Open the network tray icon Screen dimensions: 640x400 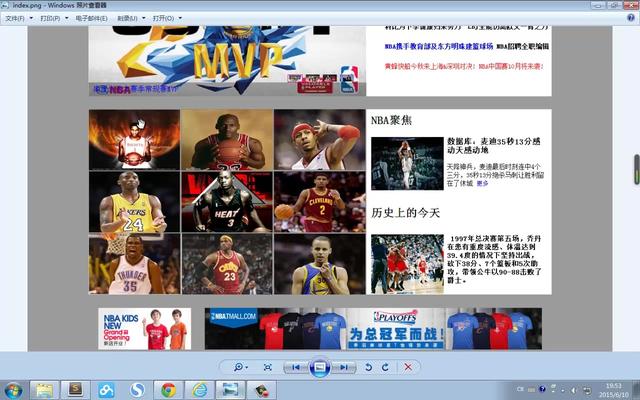pos(587,390)
